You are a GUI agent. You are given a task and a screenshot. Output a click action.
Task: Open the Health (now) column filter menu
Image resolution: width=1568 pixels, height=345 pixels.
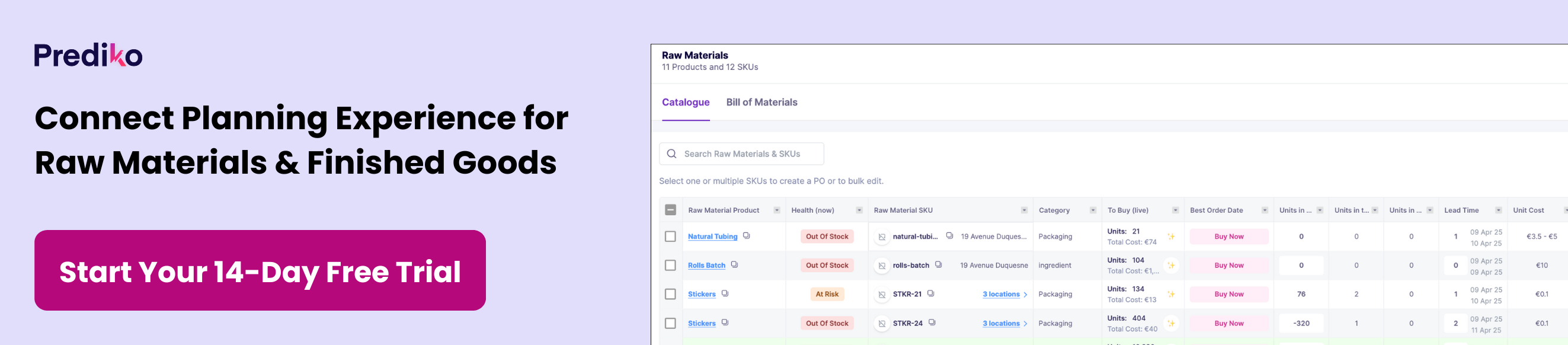pyautogui.click(x=859, y=210)
